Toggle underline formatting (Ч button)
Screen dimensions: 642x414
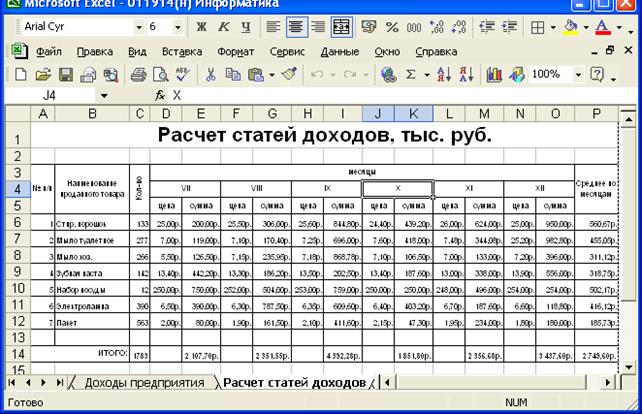click(x=245, y=27)
